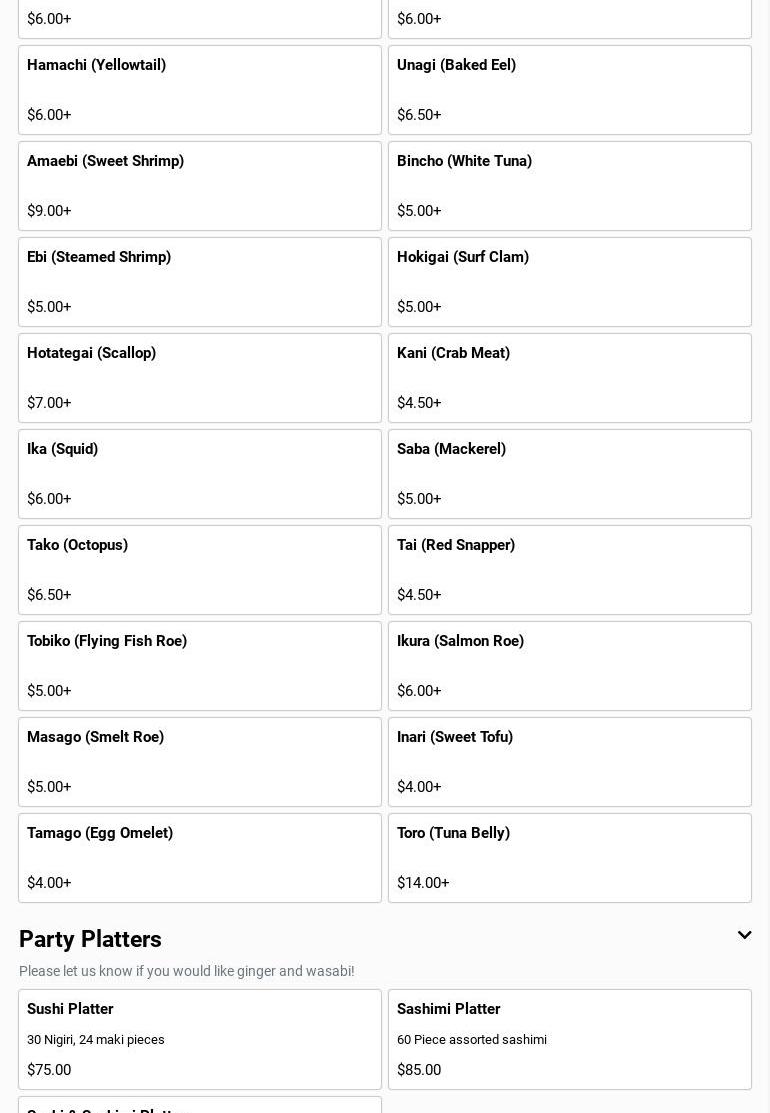Select the Bincho (White Tuna) card

569,186
